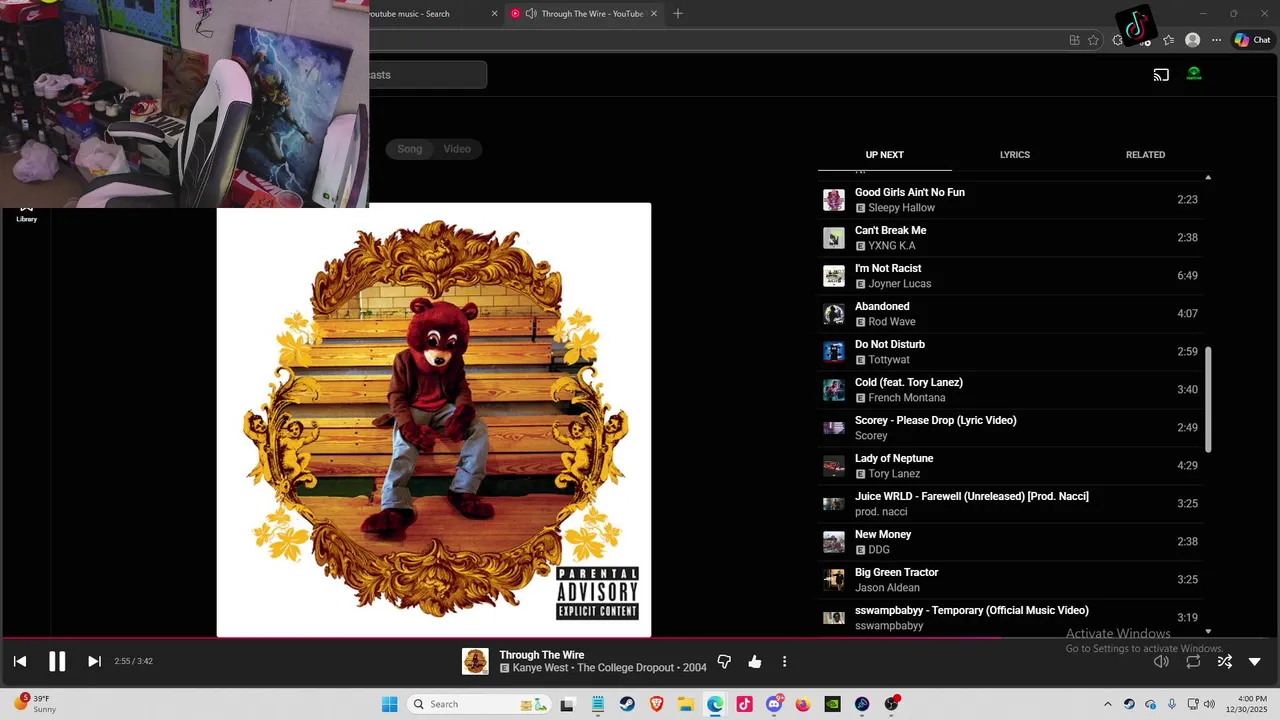
Task: Click the College Dropout album art
Action: [434, 419]
